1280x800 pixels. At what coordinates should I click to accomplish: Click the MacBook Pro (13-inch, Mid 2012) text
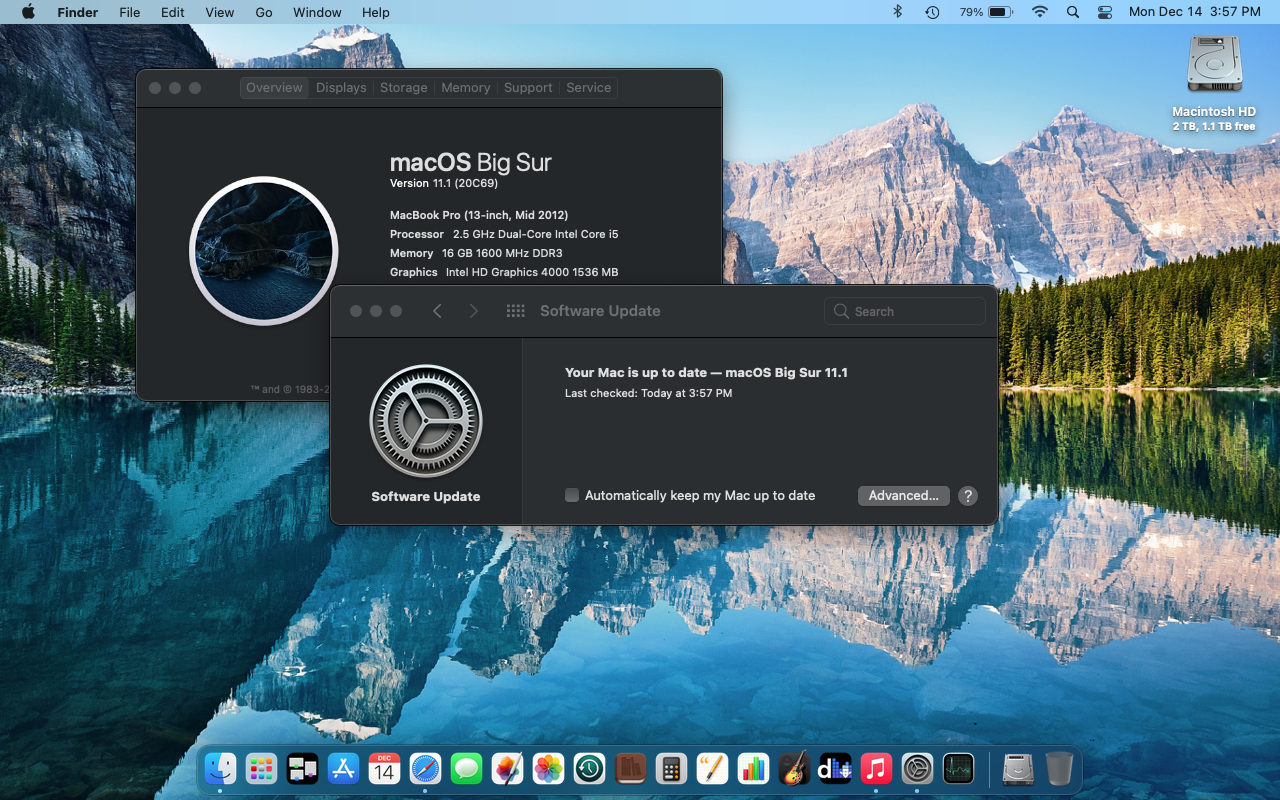479,215
